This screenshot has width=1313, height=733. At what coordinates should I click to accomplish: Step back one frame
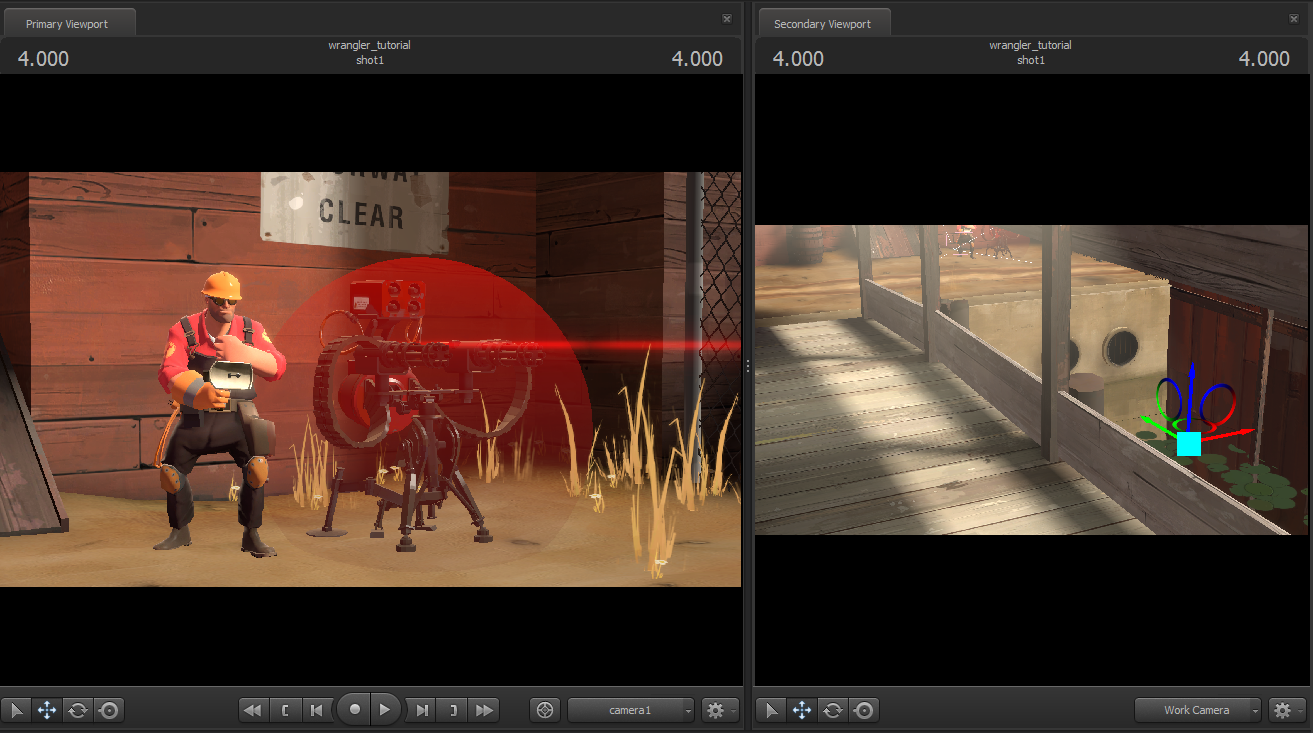[317, 710]
